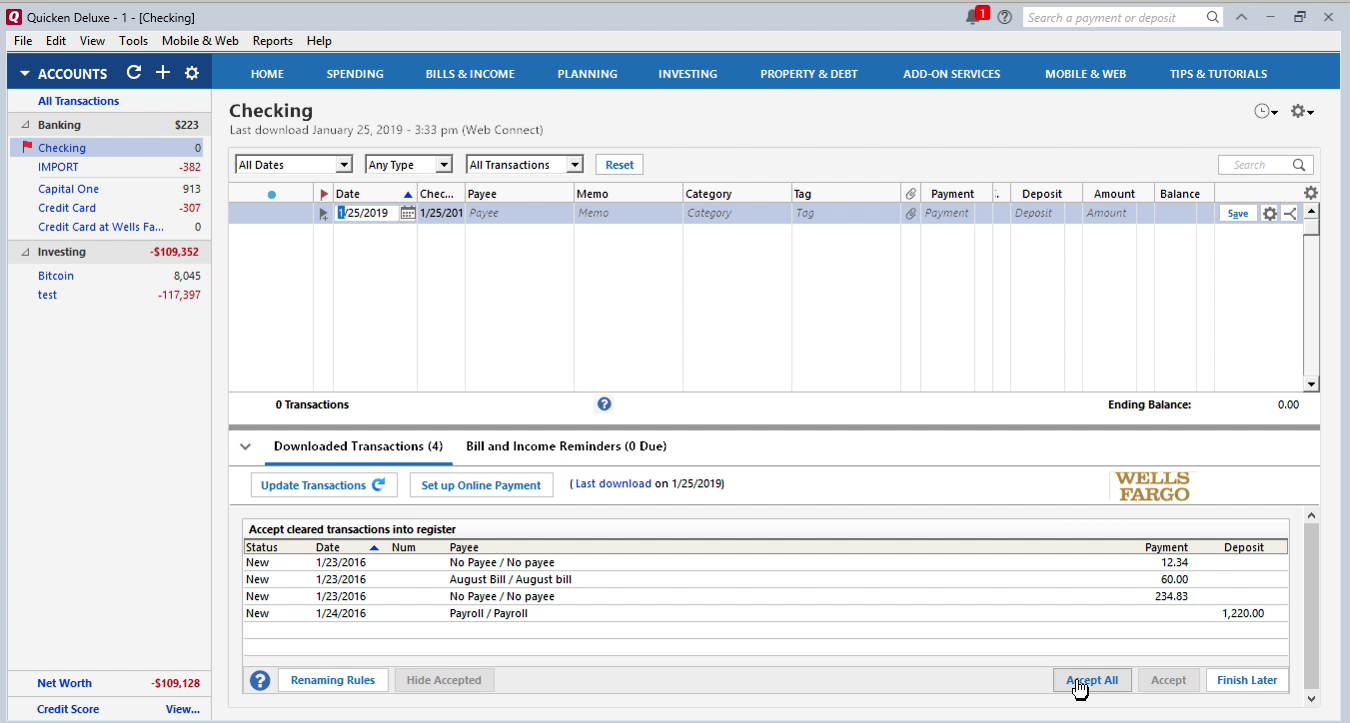Image resolution: width=1350 pixels, height=723 pixels.
Task: Open the File menu
Action: pos(23,41)
